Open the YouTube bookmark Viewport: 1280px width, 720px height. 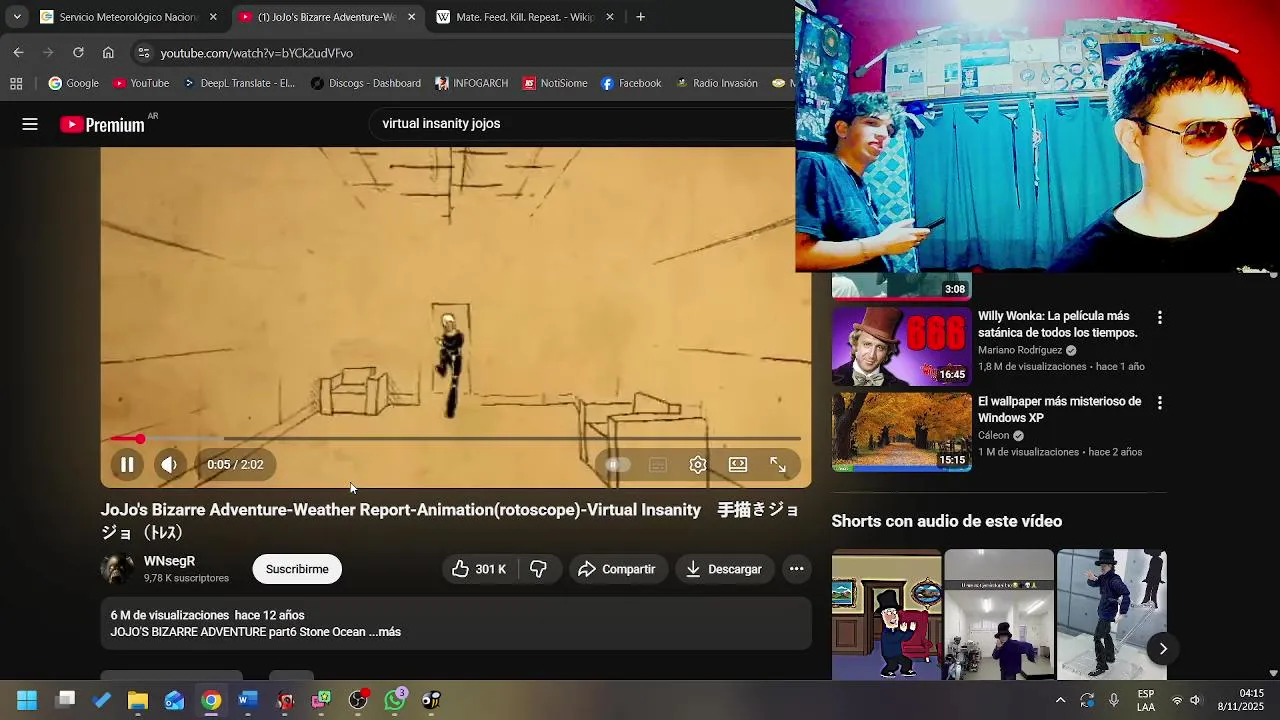click(x=140, y=83)
